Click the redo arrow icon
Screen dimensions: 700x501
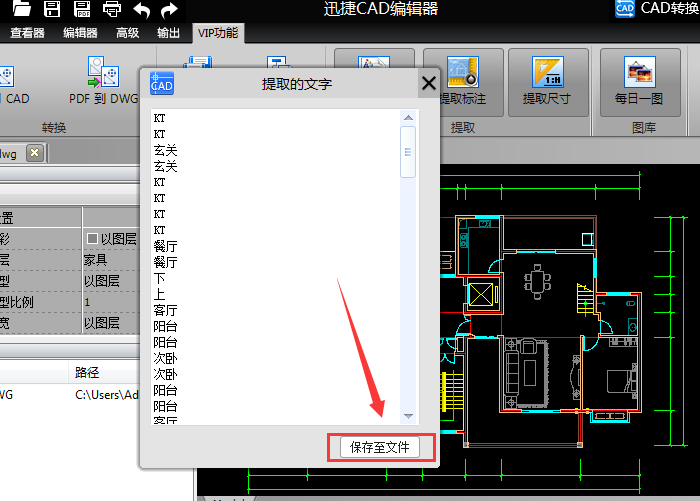click(x=169, y=10)
